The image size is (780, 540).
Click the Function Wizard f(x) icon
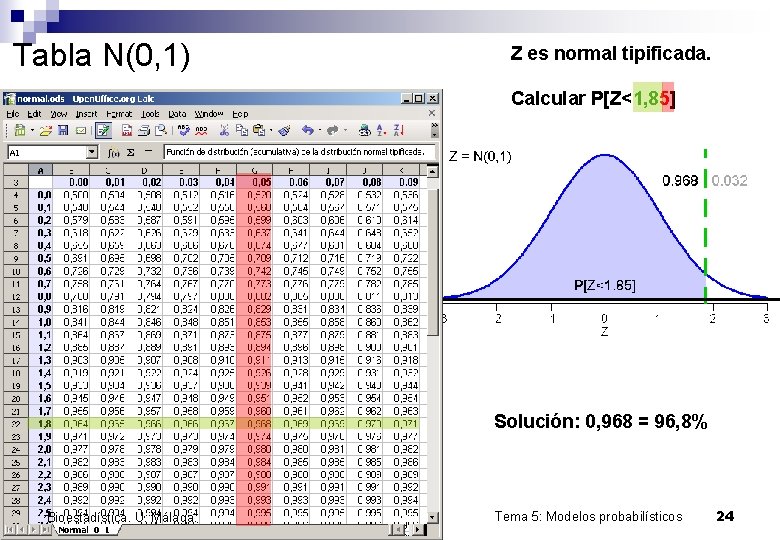point(114,153)
